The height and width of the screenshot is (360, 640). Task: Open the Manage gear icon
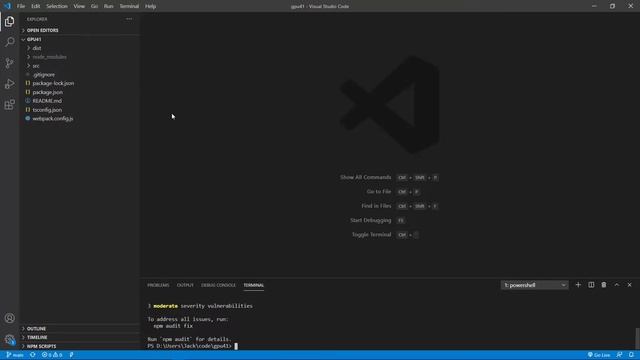(9, 339)
